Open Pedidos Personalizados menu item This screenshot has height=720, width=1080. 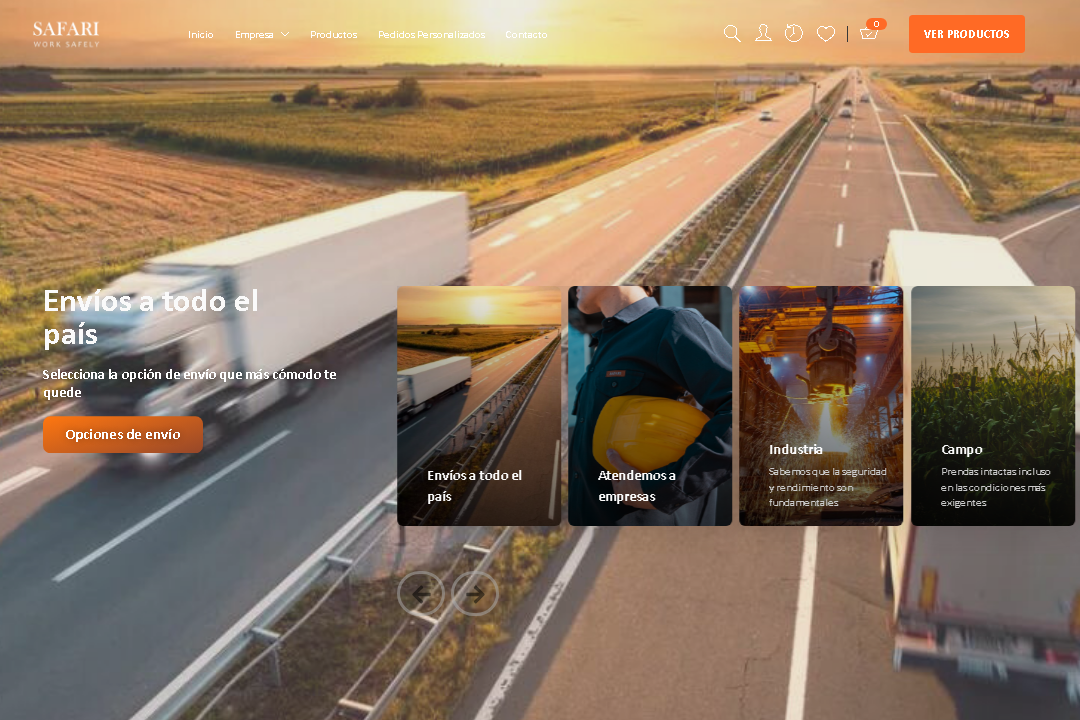coord(431,35)
